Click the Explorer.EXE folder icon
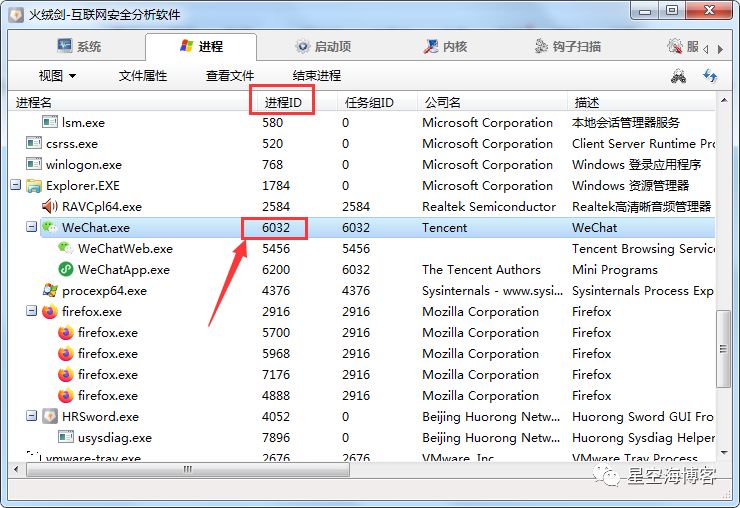This screenshot has height=508, width=740. click(x=34, y=186)
